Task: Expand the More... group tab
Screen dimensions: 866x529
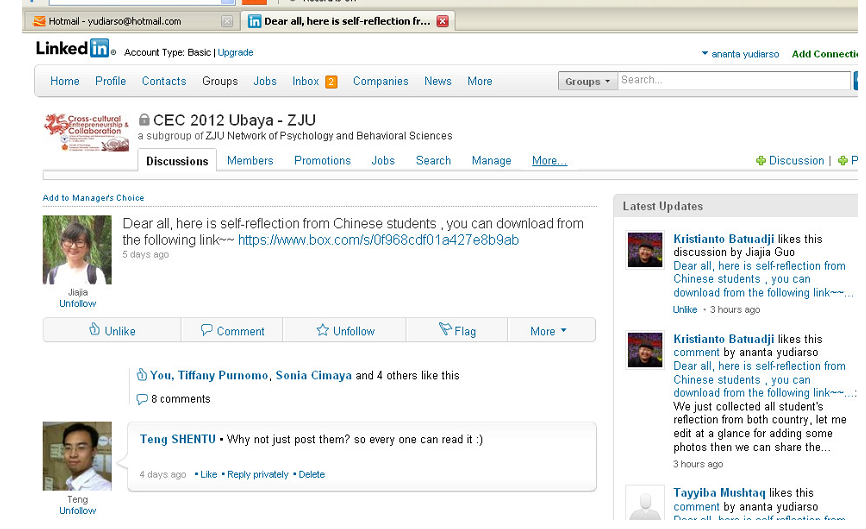Action: tap(550, 161)
